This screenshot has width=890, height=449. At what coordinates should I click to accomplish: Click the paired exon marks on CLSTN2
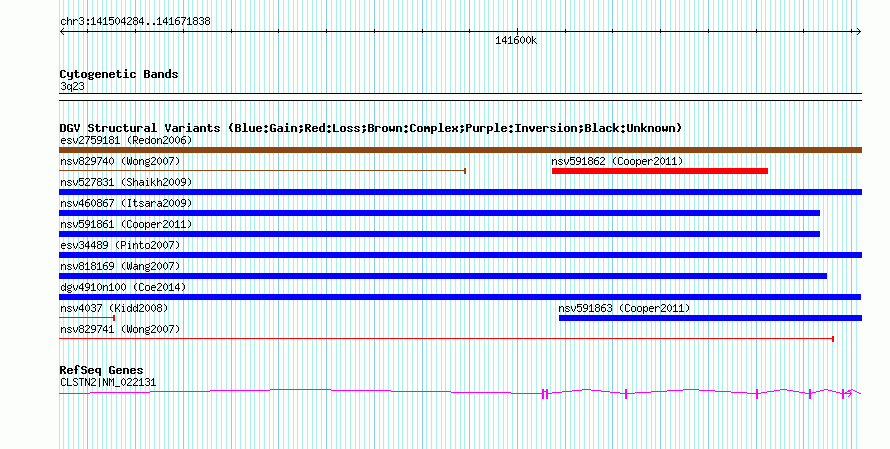point(545,394)
